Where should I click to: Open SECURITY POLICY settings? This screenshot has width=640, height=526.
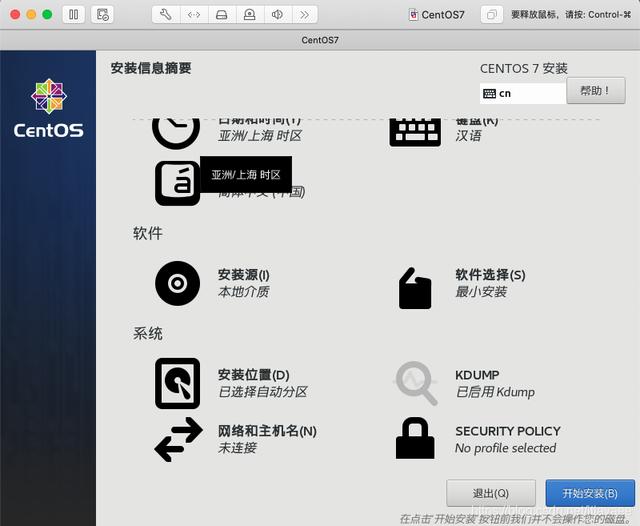pos(508,431)
